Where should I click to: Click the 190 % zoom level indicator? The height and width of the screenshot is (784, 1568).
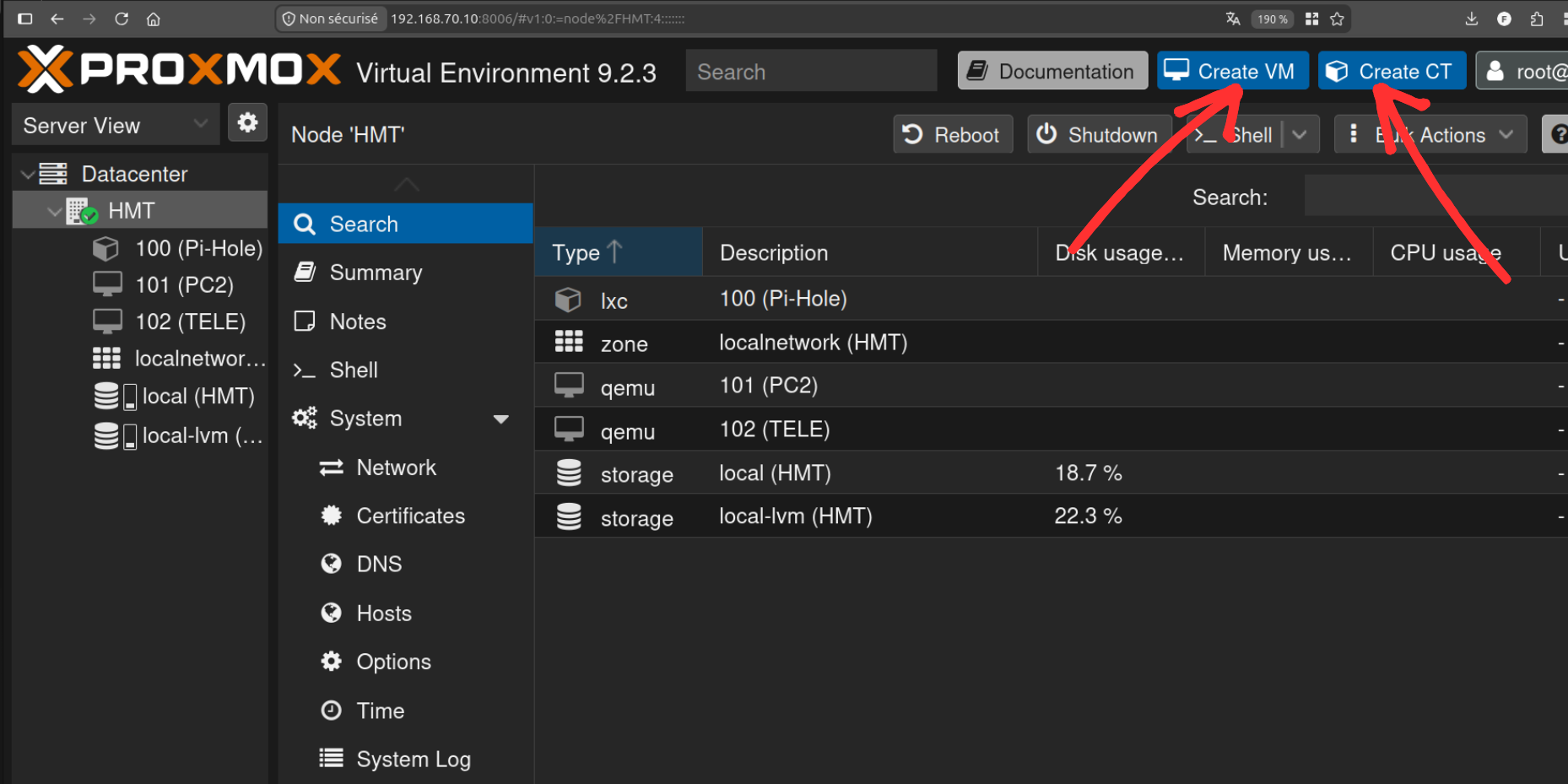(x=1273, y=19)
